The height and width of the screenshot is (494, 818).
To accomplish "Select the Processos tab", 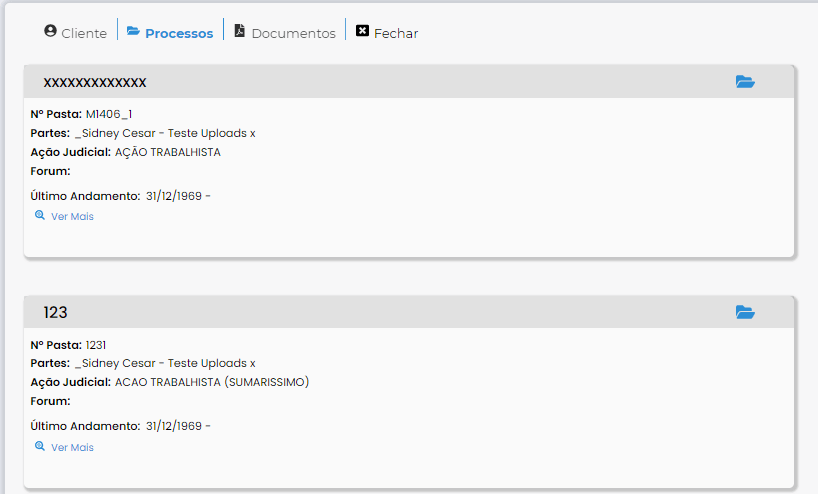I will (x=178, y=33).
